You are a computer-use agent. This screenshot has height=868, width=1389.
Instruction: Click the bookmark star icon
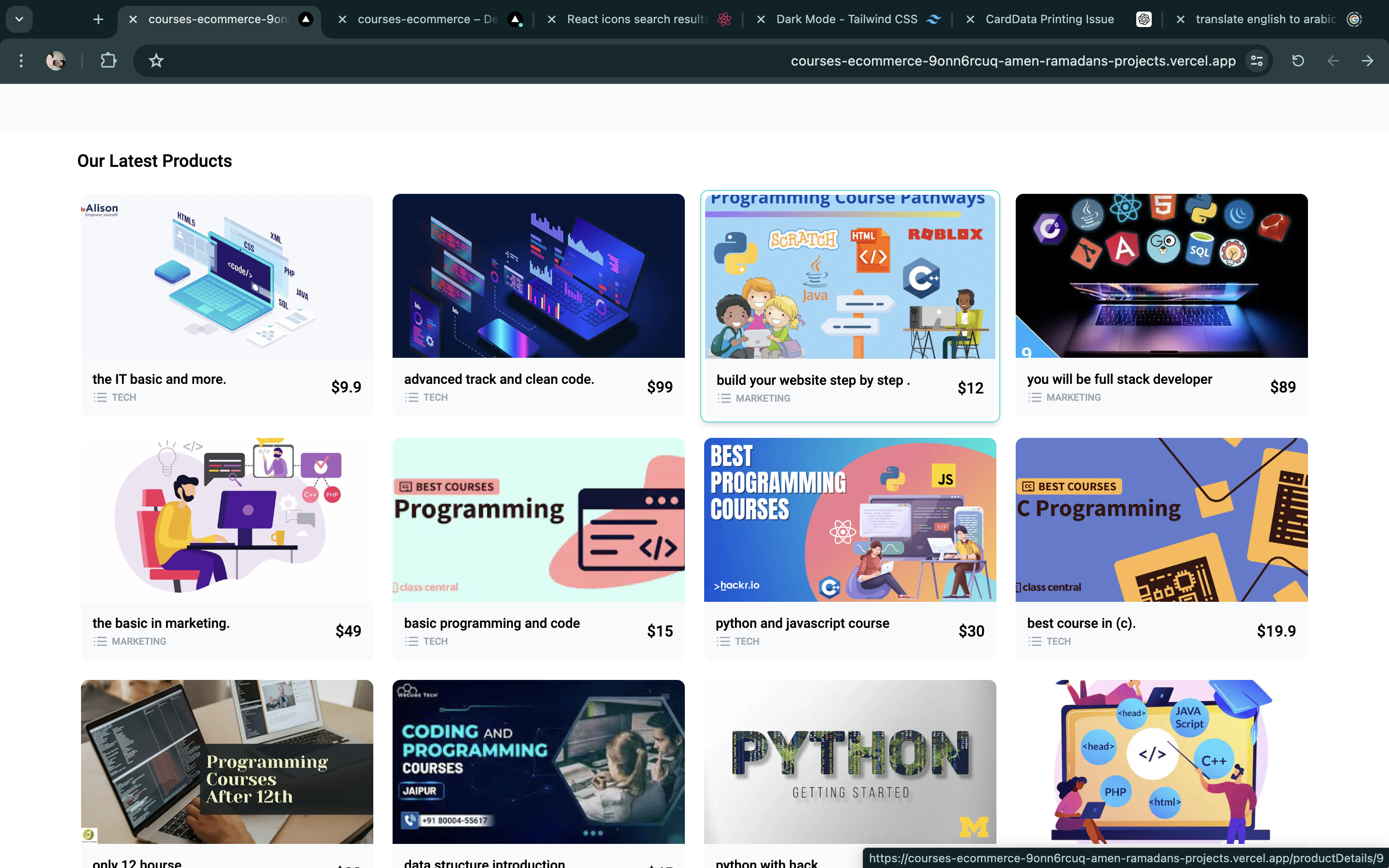pos(156,60)
